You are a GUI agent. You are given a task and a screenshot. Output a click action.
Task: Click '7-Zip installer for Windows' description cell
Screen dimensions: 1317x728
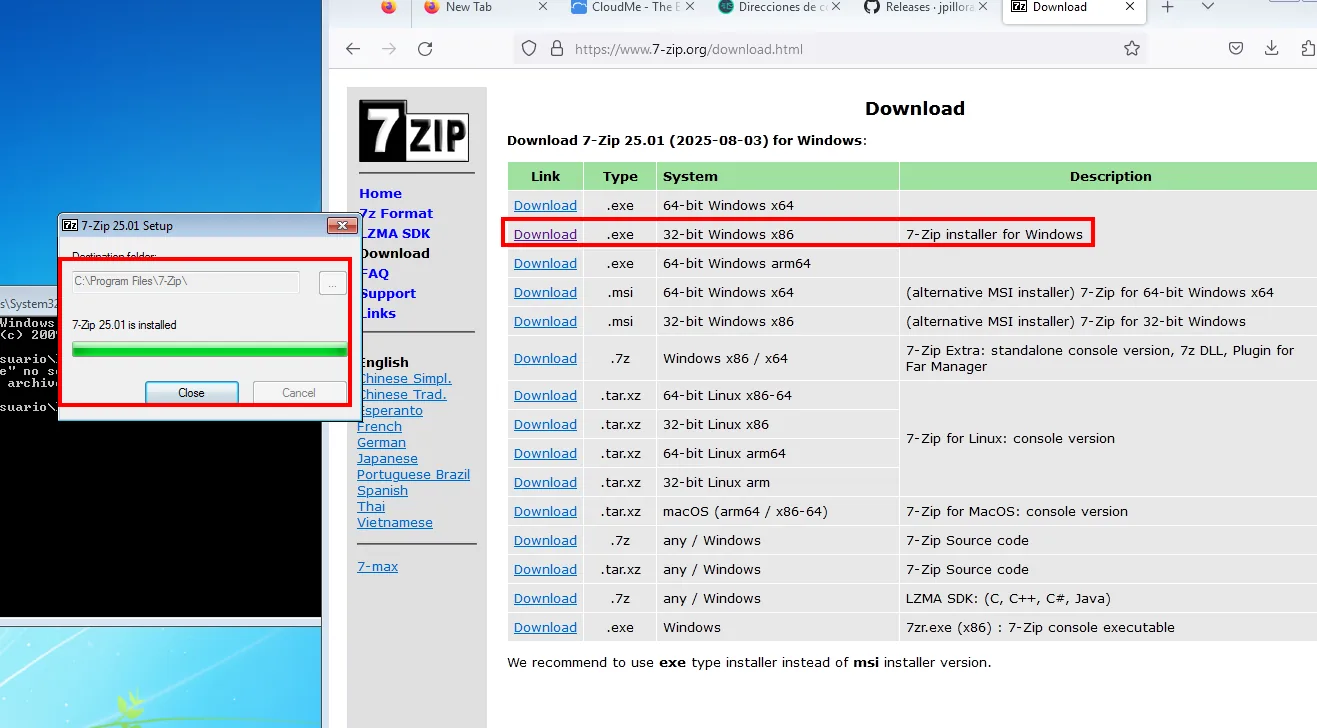pyautogui.click(x=994, y=234)
